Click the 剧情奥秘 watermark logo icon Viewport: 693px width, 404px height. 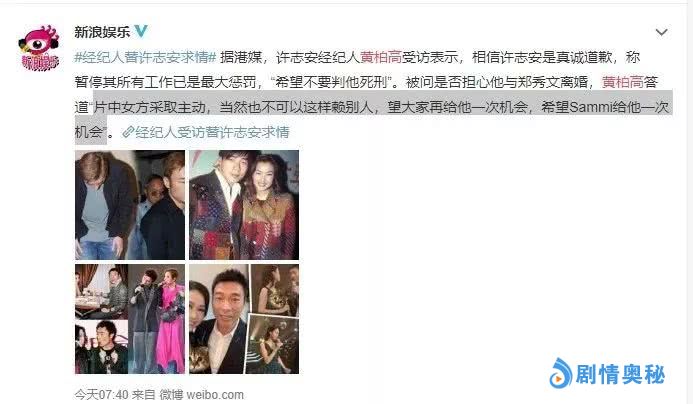(x=560, y=374)
